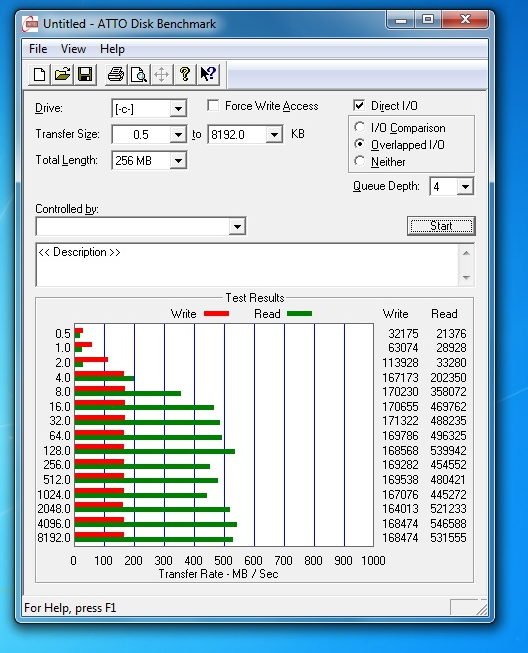Click inside the Description text box
Viewport: 528px width, 653px height.
click(248, 265)
